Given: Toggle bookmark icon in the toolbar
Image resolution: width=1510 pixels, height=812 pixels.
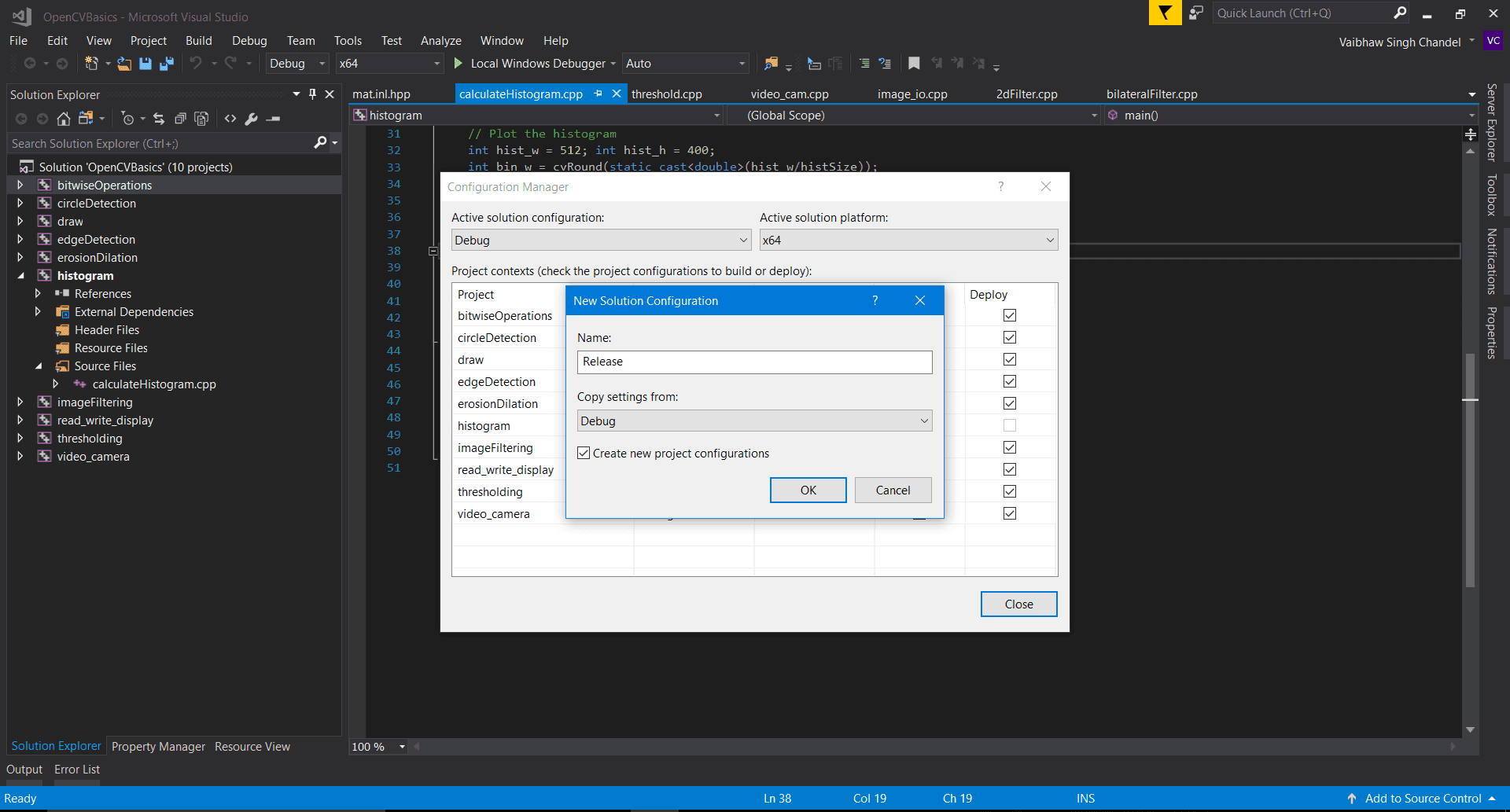Looking at the screenshot, I should coord(914,64).
